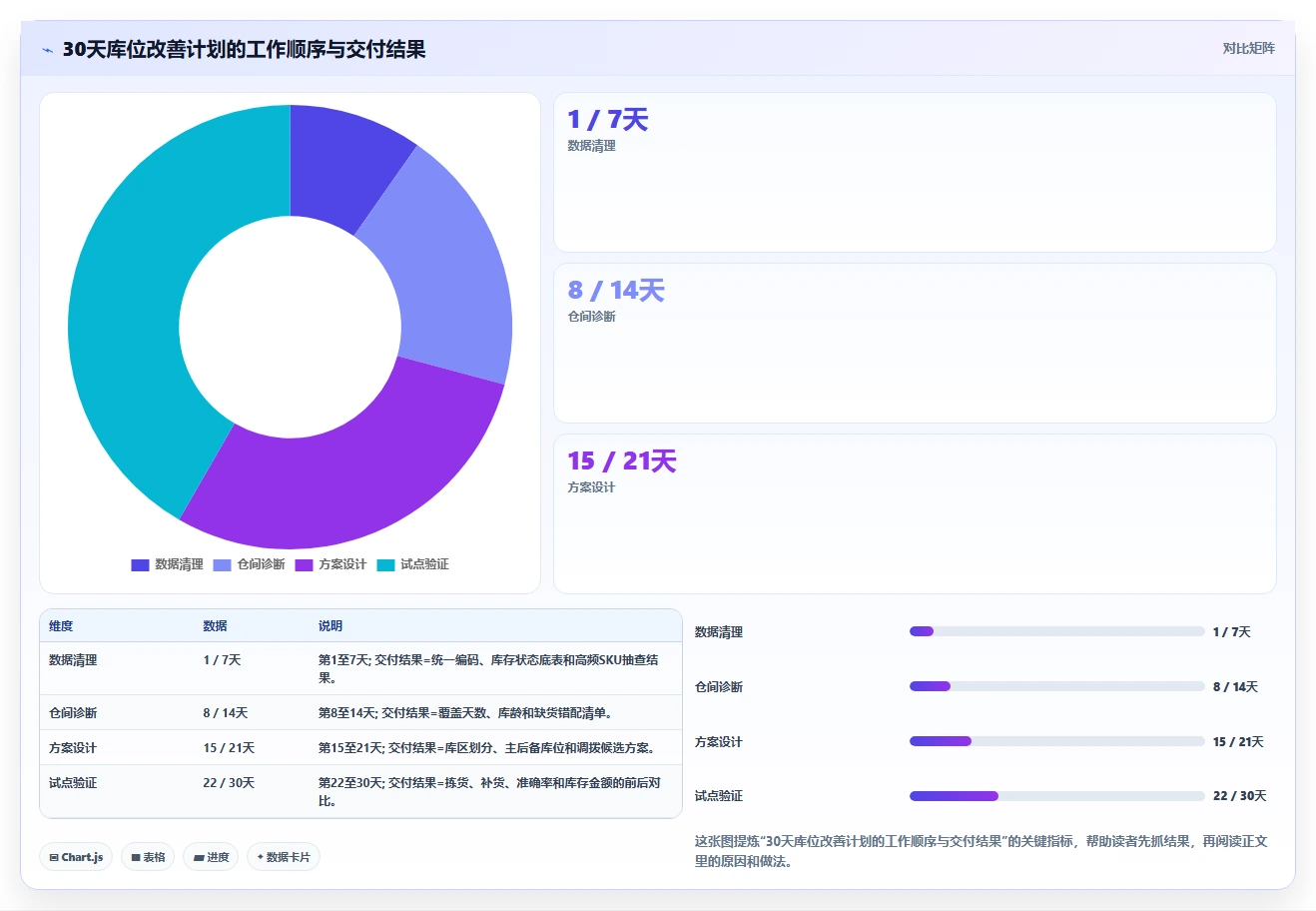
Task: Click description starting 第15至21天
Action: point(487,748)
